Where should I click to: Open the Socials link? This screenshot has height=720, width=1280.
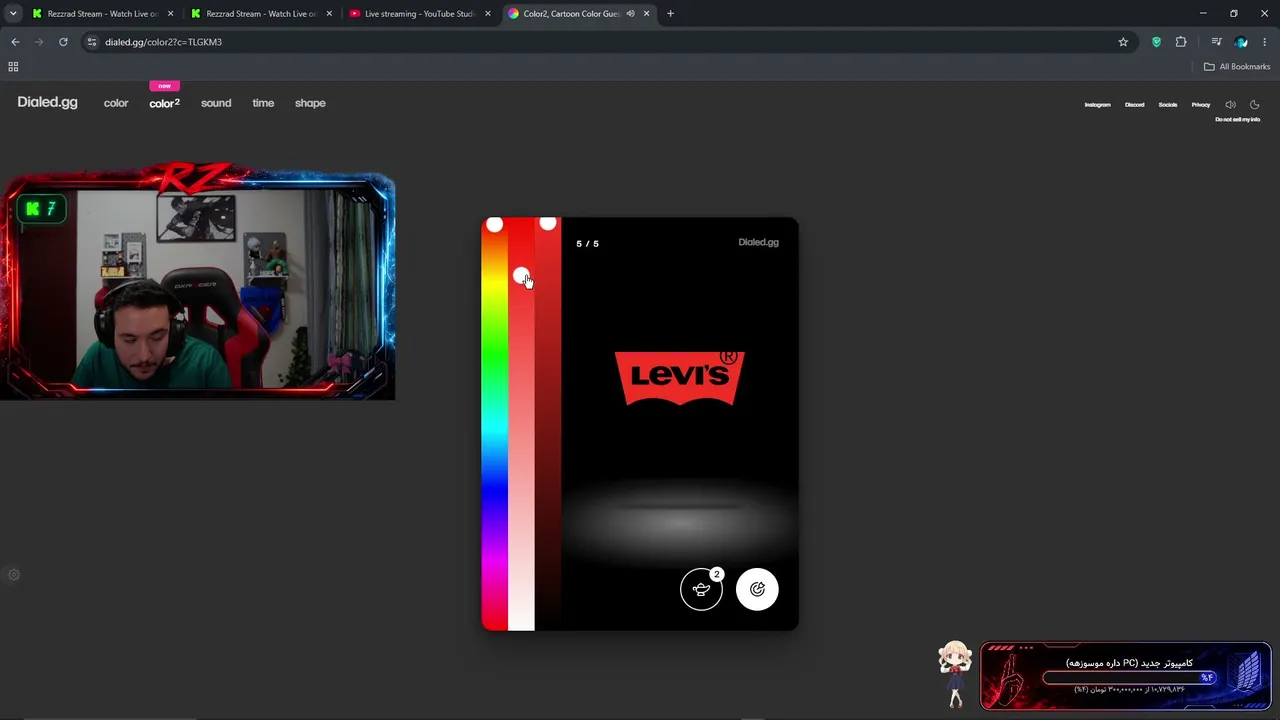pos(1168,105)
